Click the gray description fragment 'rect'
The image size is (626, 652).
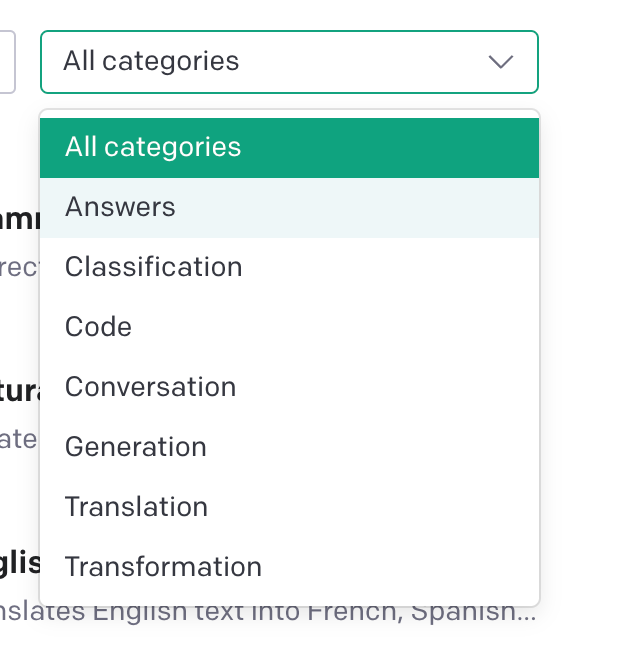click(x=18, y=268)
